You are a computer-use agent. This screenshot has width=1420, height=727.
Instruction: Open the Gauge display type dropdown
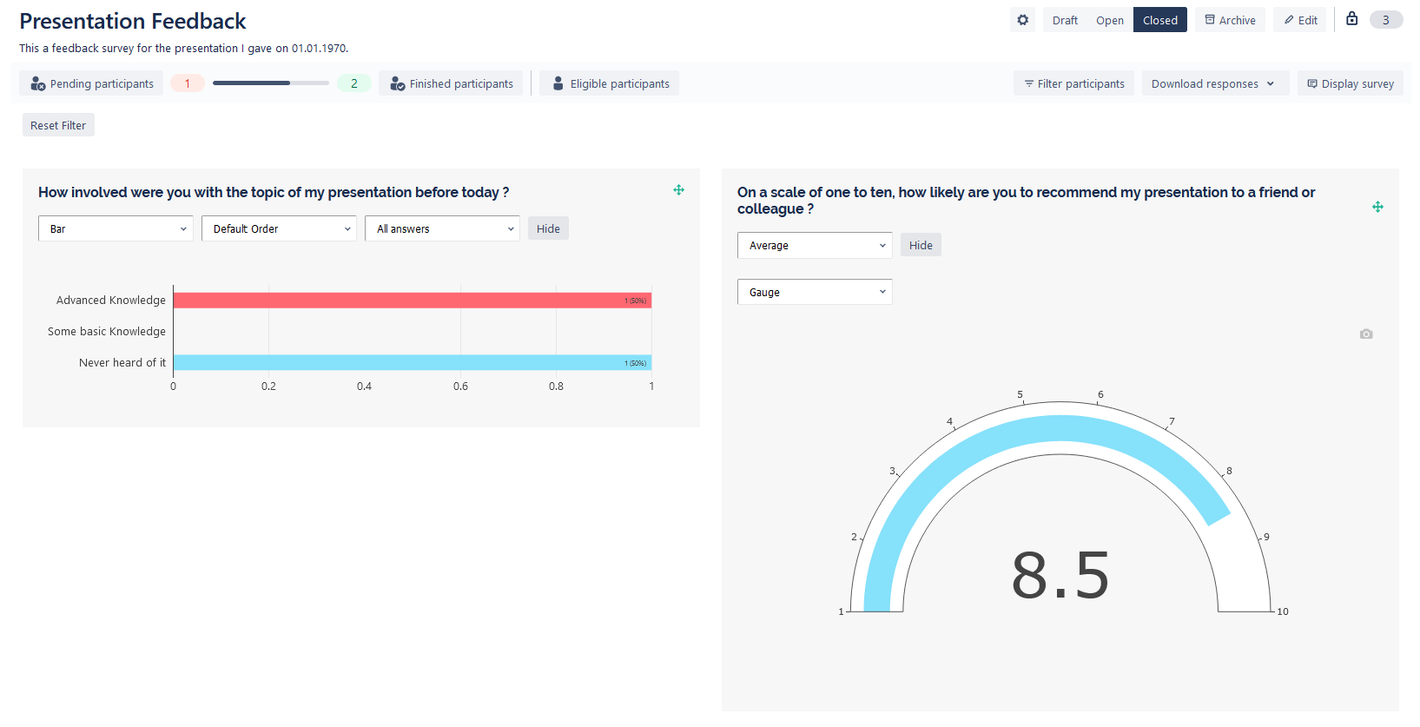pyautogui.click(x=814, y=292)
